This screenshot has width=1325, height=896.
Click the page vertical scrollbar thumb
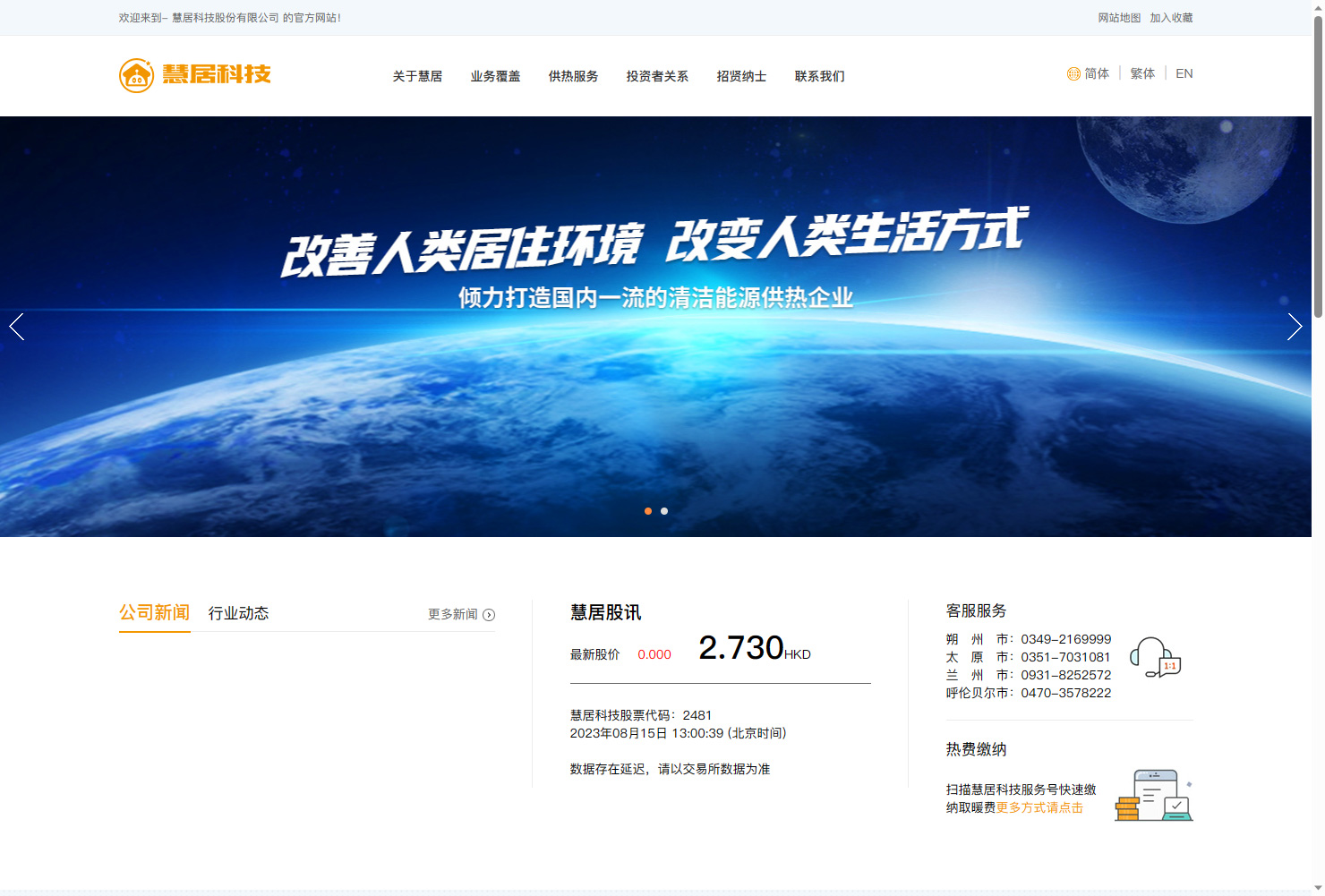coord(1318,167)
